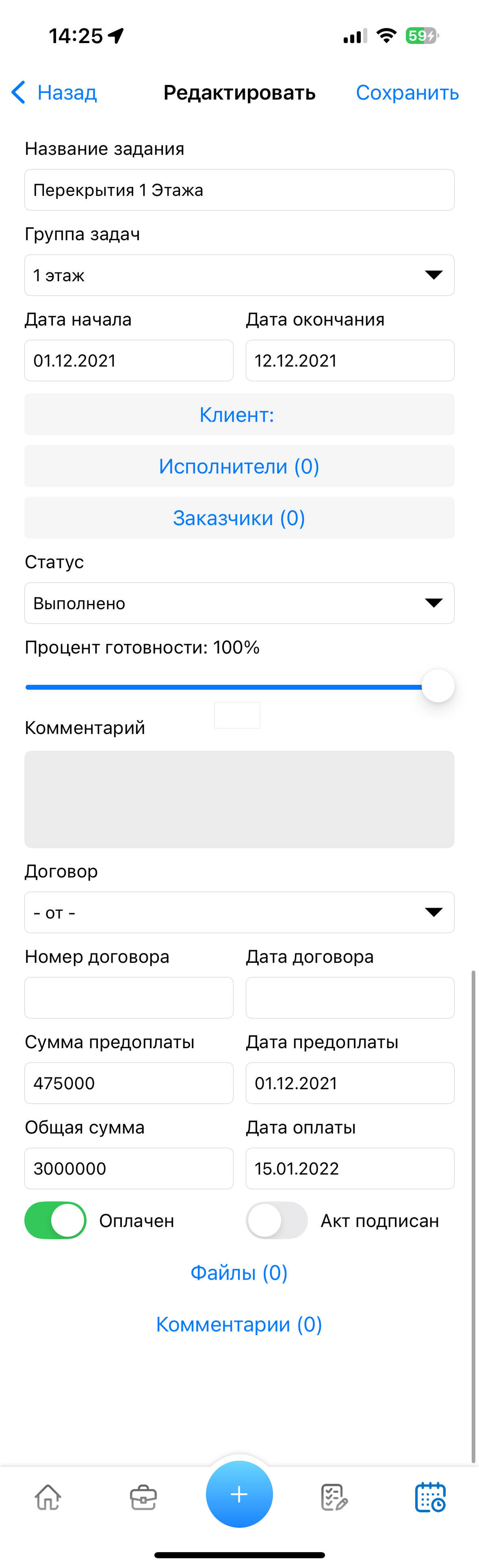The height and width of the screenshot is (1568, 479).
Task: Disable the Оплачен switch
Action: 55,1220
